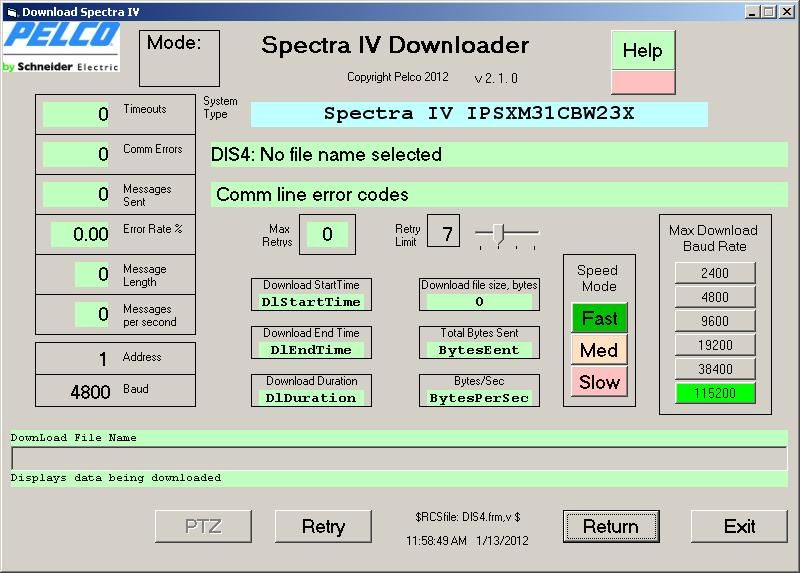The image size is (800, 573).
Task: Click the Download File Name input field
Action: [399, 458]
